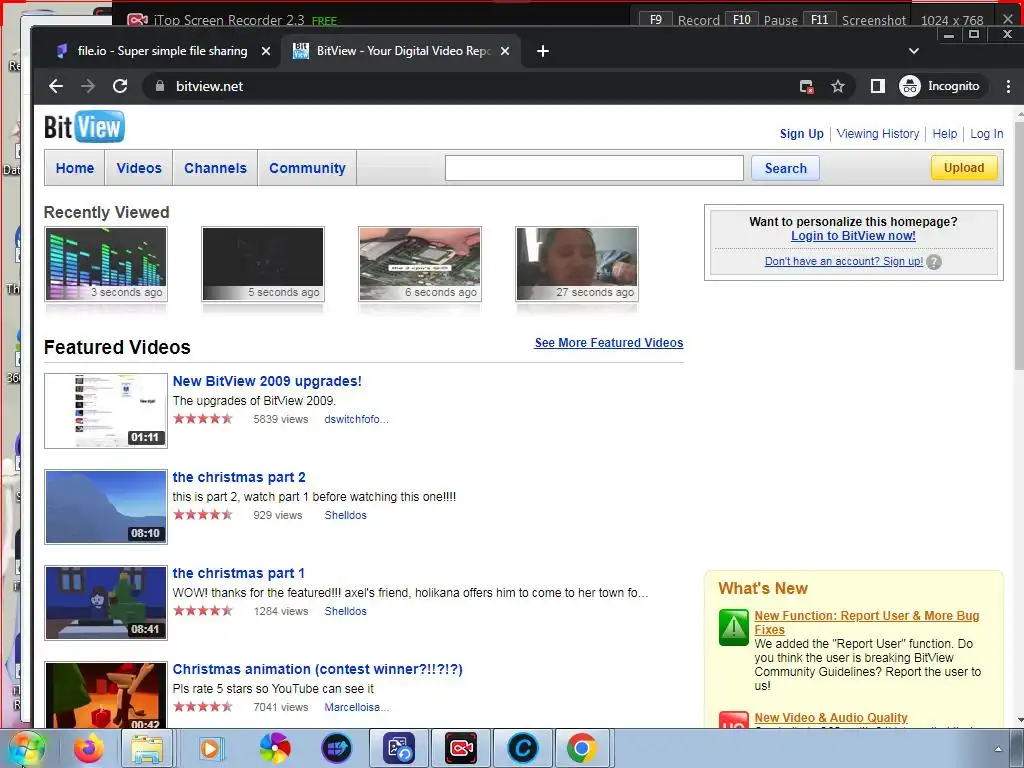Image resolution: width=1024 pixels, height=768 pixels.
Task: Open recently viewed thumbnail, 27 seconds ago
Action: (577, 264)
